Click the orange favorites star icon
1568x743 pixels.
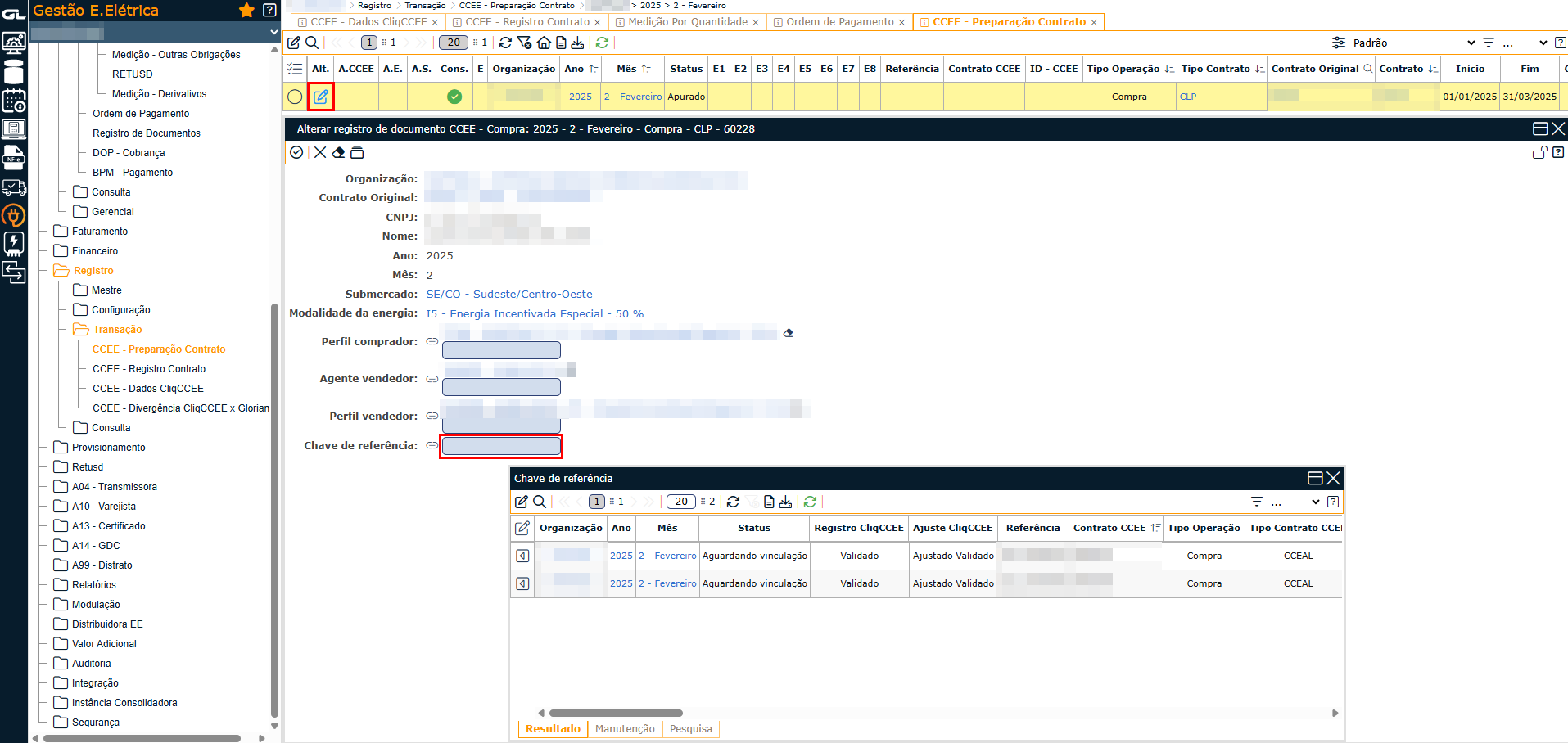coord(246,11)
